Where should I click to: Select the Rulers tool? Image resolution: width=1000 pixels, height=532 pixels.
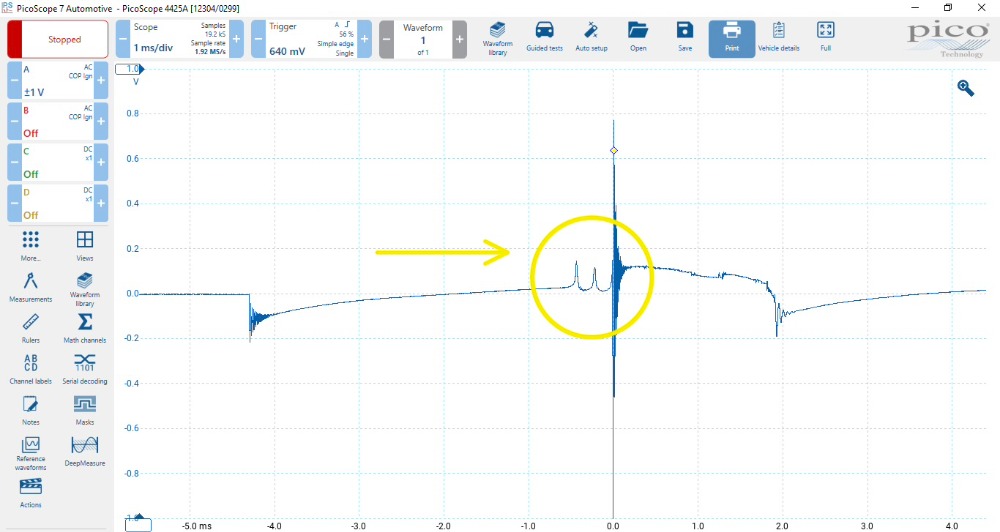(30, 327)
